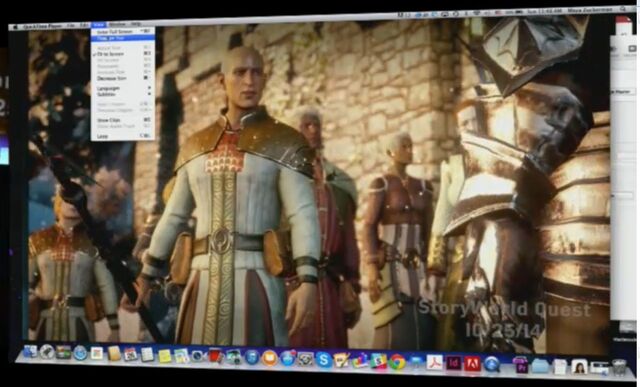Click the QuickTime Player dock icon
This screenshot has width=640, height=387.
(x=491, y=364)
